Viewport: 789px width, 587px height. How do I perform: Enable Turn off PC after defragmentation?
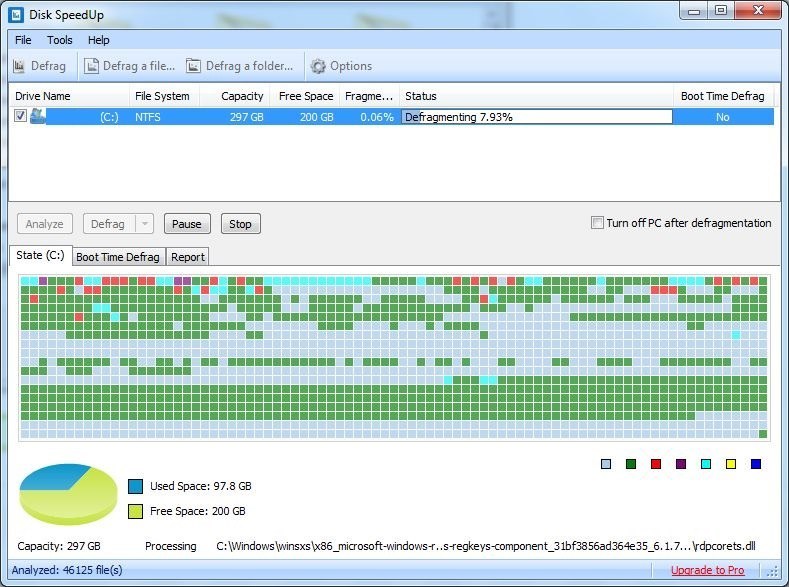tap(597, 223)
